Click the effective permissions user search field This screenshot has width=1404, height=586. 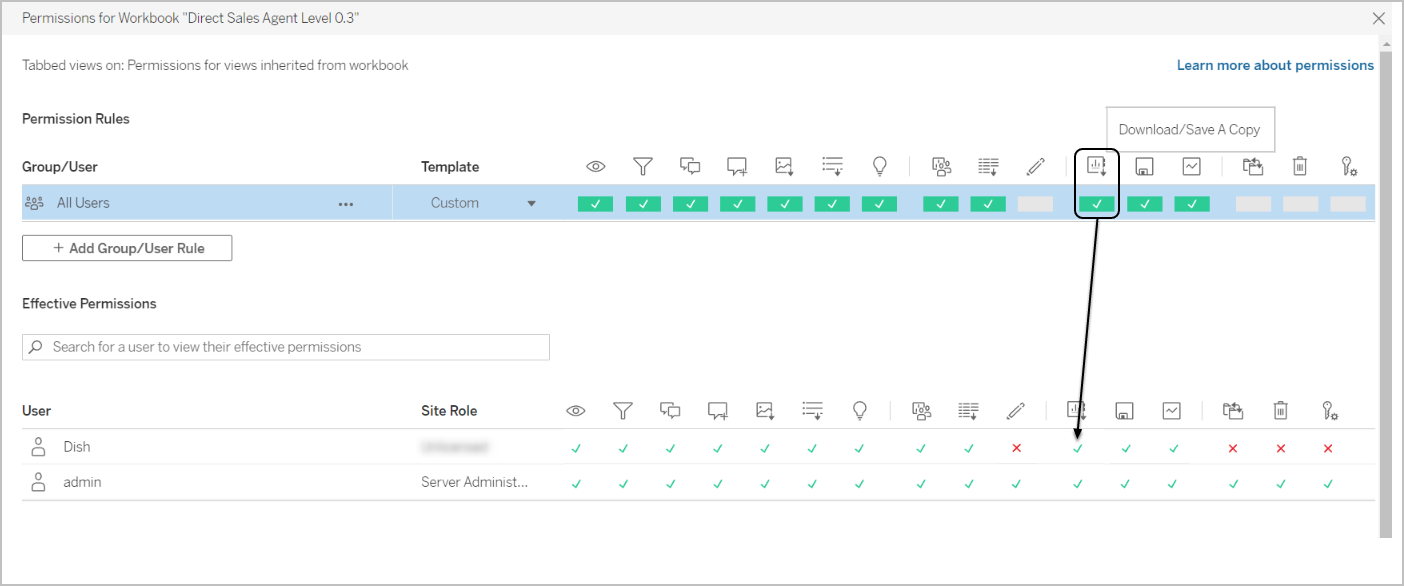pos(286,347)
